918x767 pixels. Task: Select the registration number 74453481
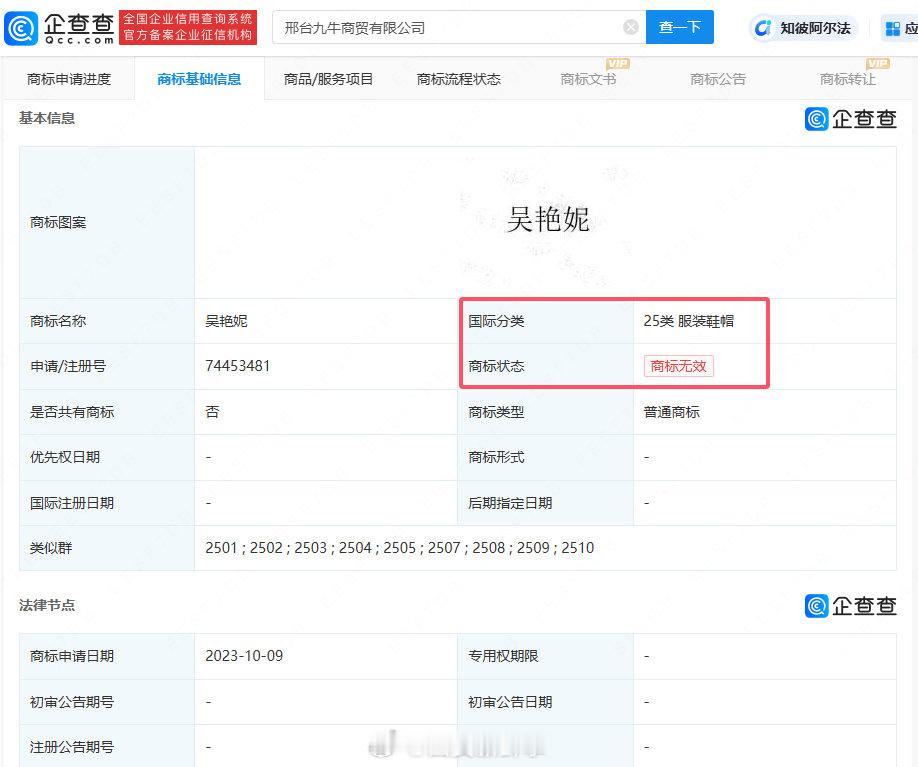tap(238, 366)
